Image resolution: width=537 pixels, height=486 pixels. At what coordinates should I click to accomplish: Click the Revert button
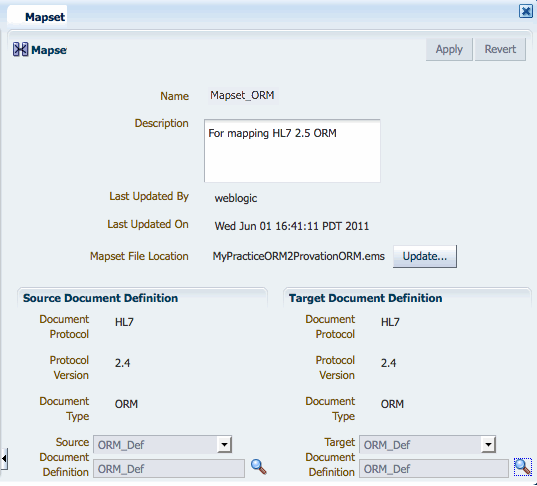tap(500, 50)
